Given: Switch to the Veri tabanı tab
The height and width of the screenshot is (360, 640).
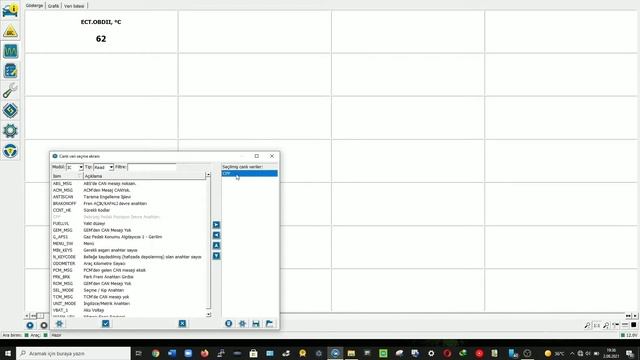Looking at the screenshot, I should click(74, 6).
